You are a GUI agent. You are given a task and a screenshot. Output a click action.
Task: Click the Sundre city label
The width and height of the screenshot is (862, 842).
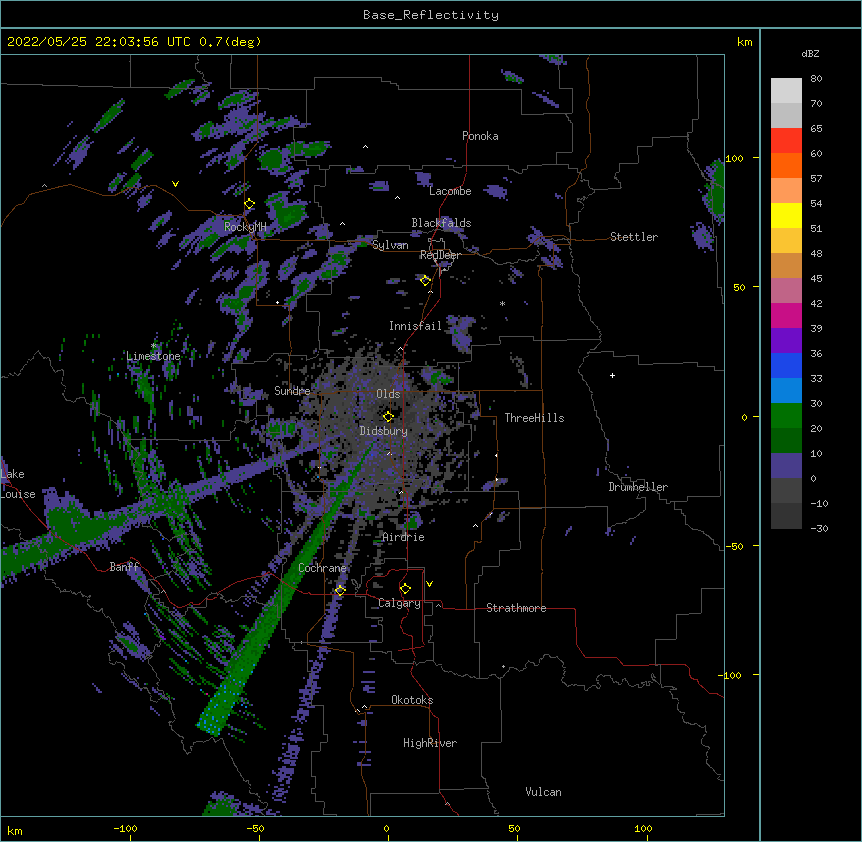[x=292, y=391]
